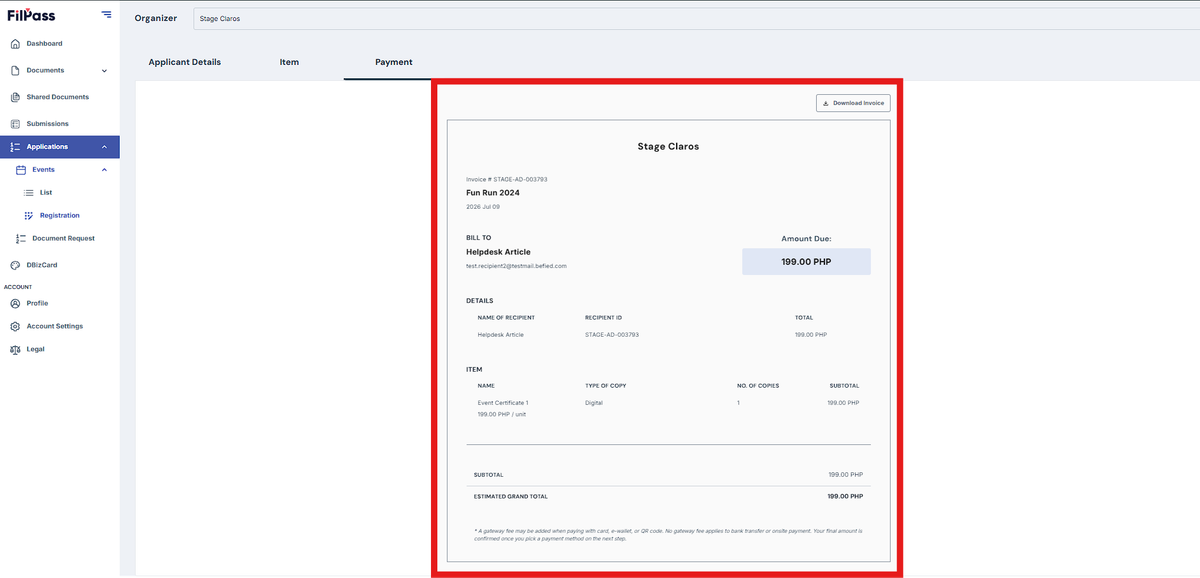The image size is (1200, 578).
Task: Click the Amount Due label
Action: tap(806, 239)
